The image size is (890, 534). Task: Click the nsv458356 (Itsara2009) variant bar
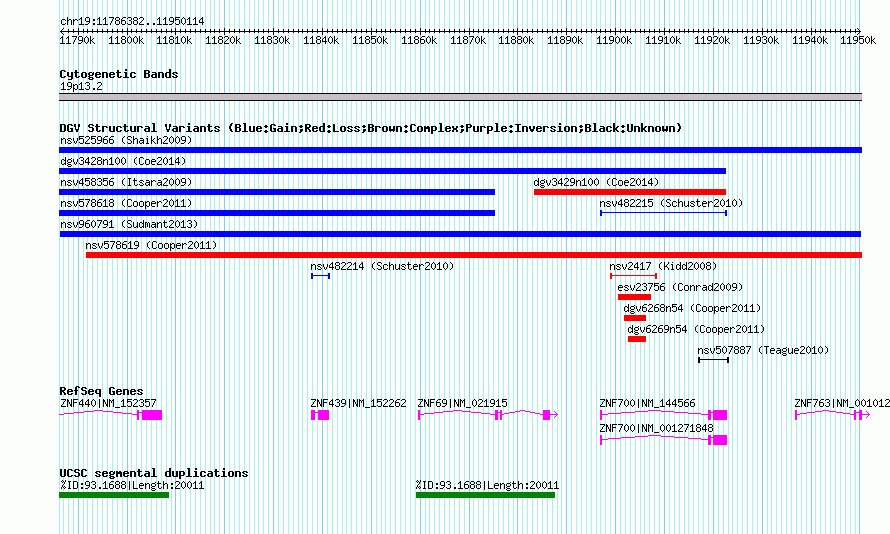pyautogui.click(x=277, y=192)
